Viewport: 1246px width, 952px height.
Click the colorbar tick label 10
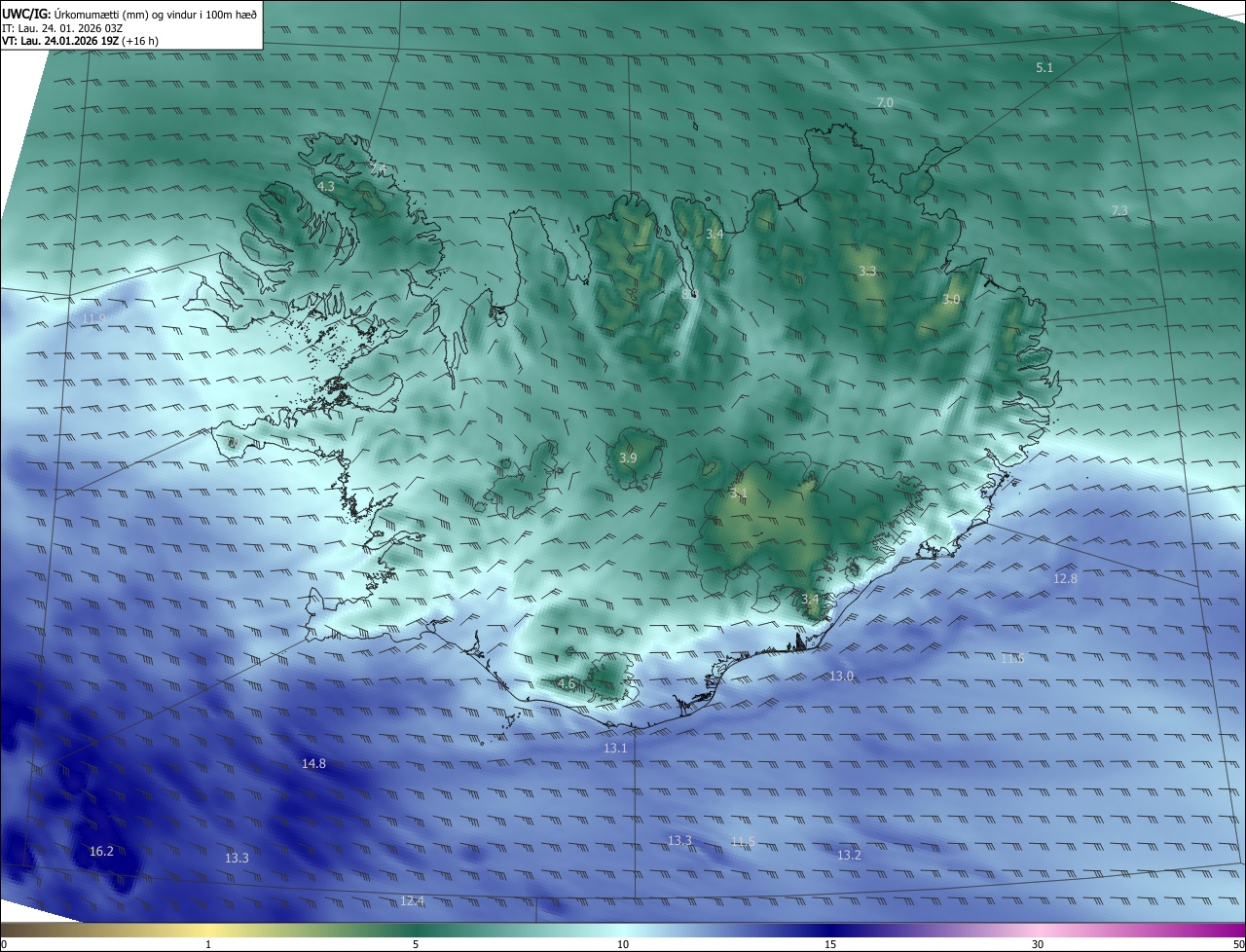(x=623, y=944)
